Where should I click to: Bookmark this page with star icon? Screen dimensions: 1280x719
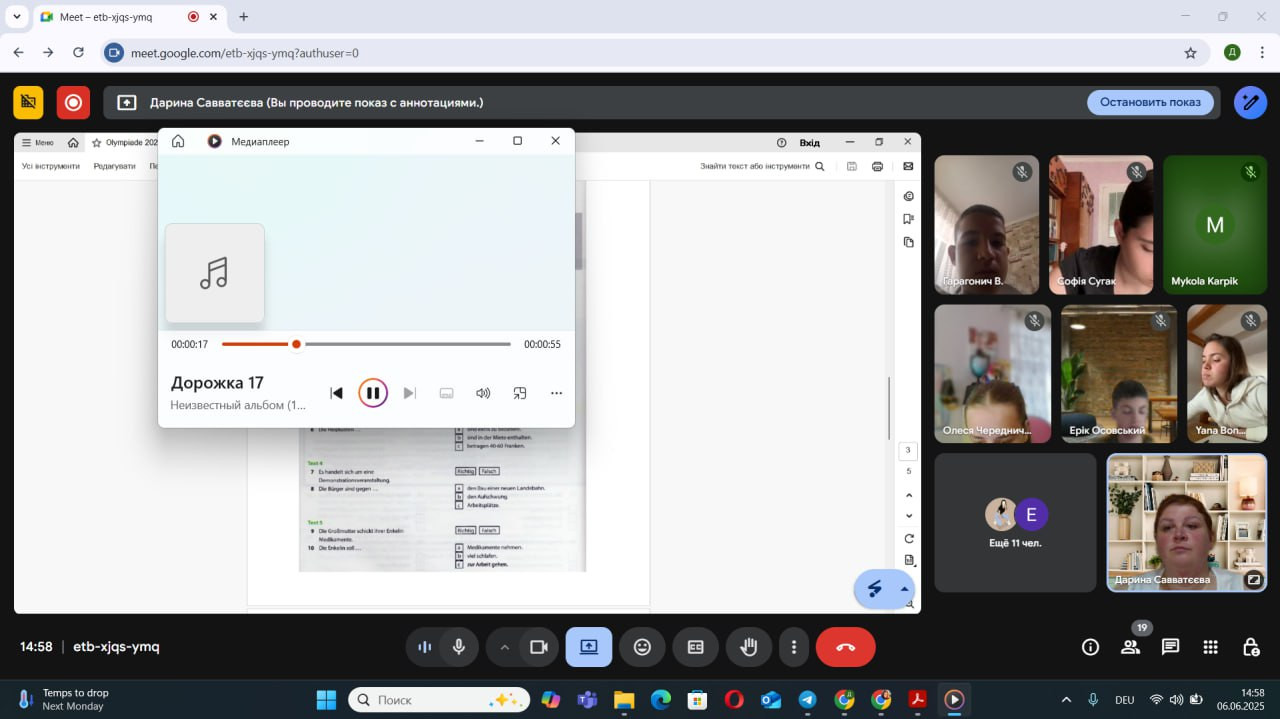click(x=1190, y=53)
